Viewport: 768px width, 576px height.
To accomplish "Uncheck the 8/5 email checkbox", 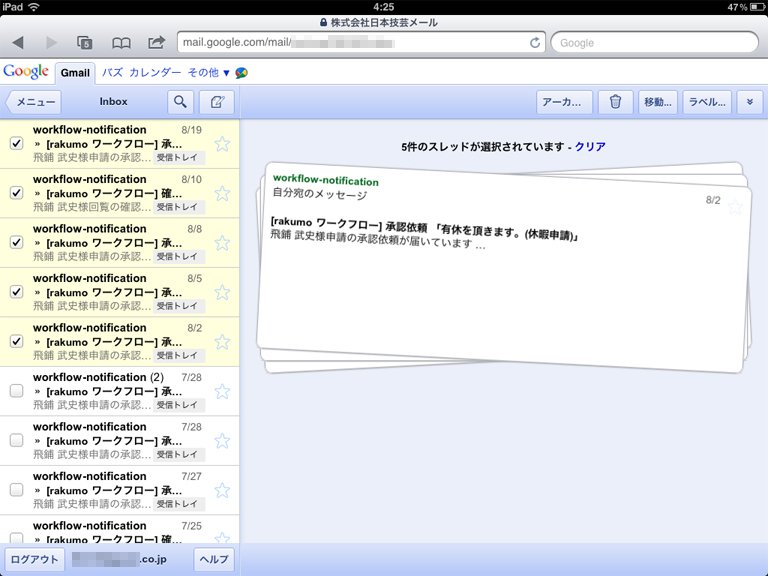I will coord(17,291).
